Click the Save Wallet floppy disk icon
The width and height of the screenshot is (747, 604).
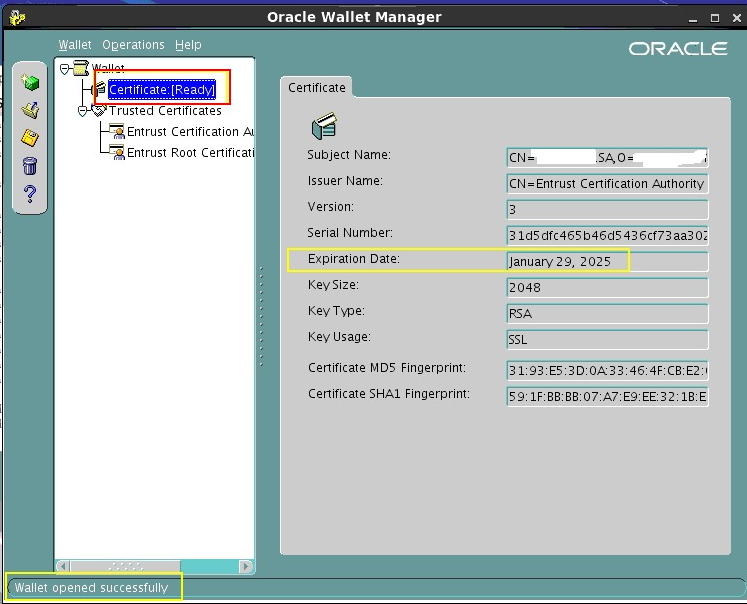pos(30,138)
